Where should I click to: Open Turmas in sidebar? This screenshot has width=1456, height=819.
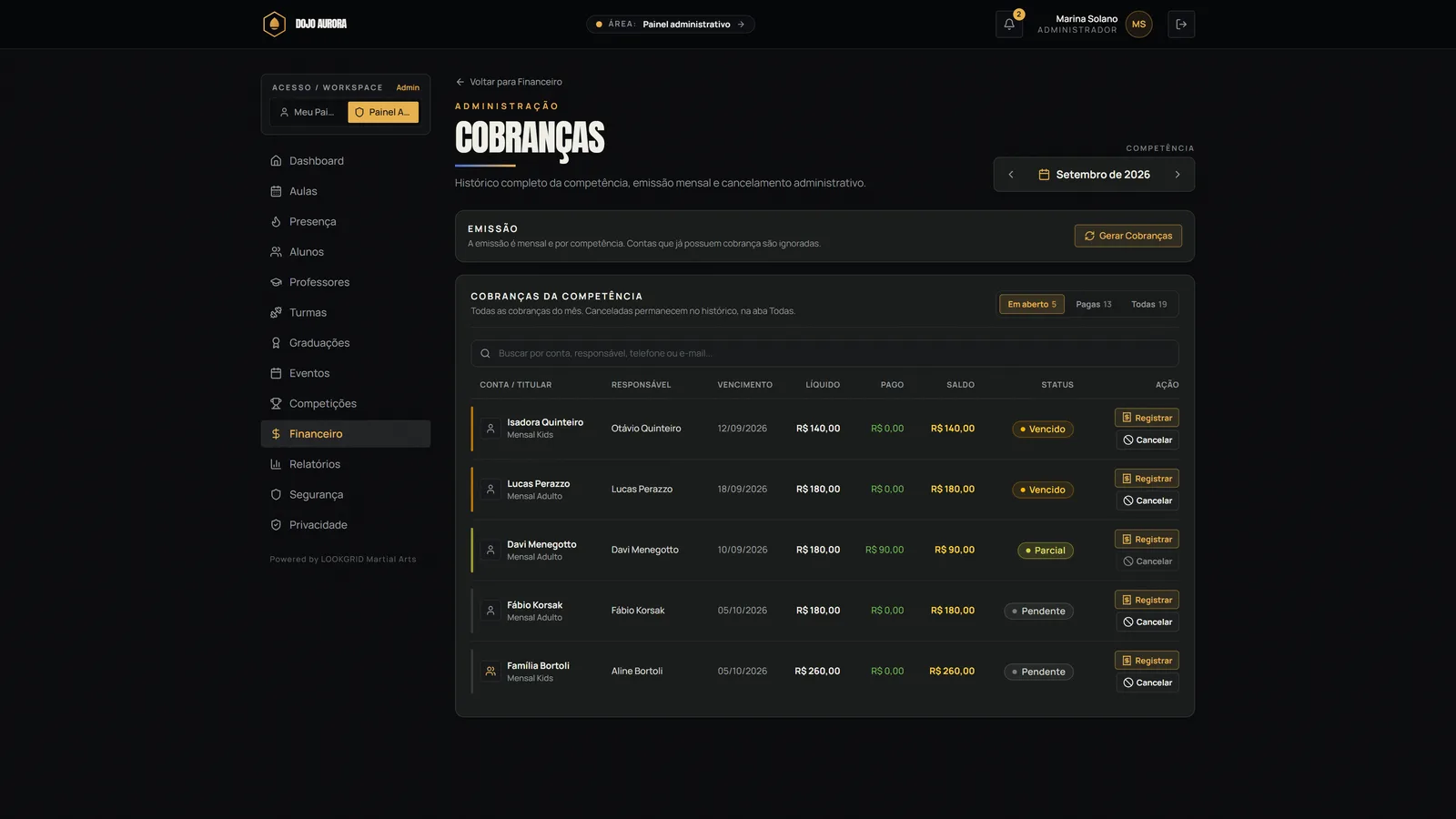click(x=346, y=313)
